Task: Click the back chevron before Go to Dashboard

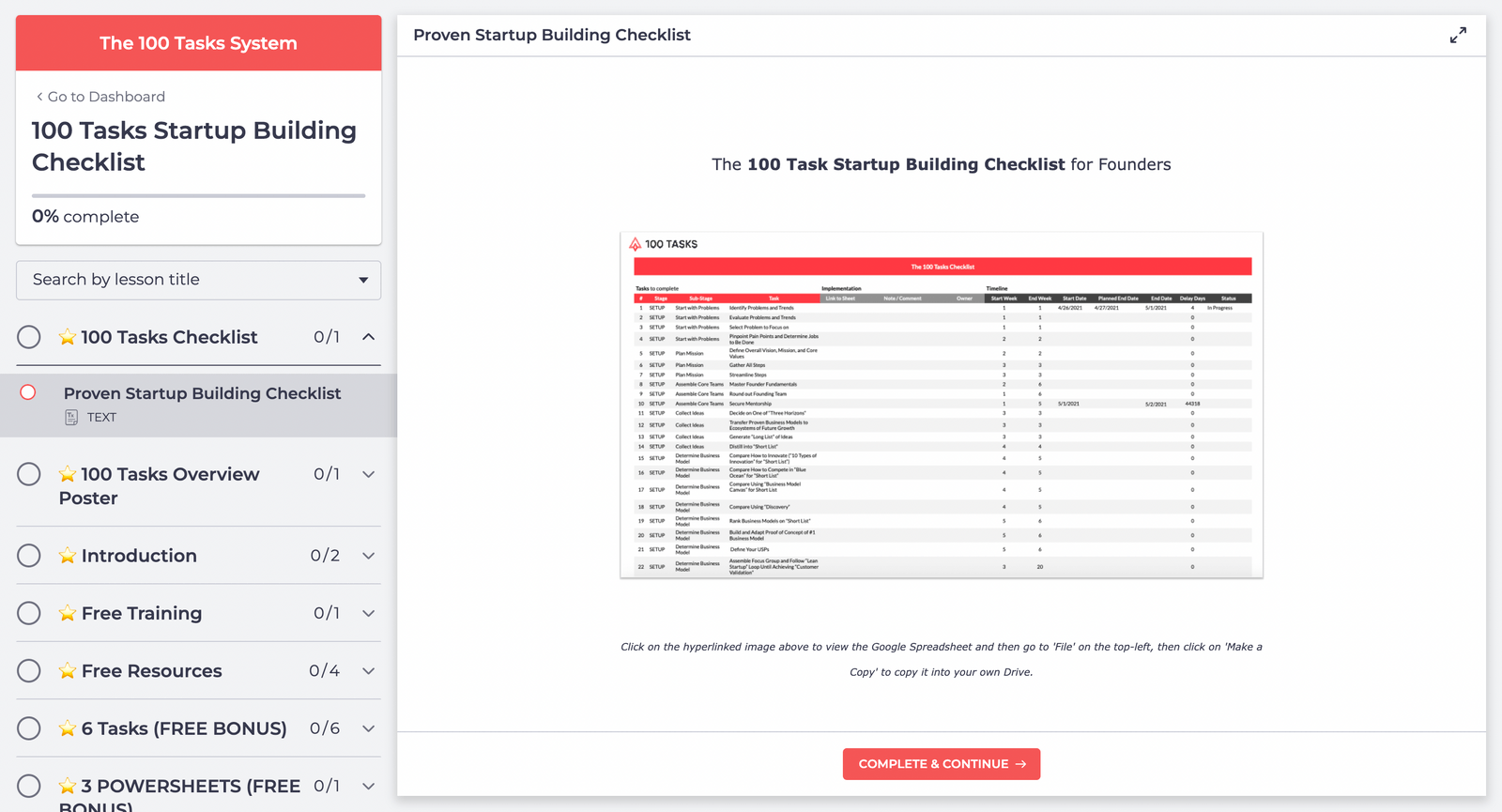Action: pyautogui.click(x=38, y=96)
